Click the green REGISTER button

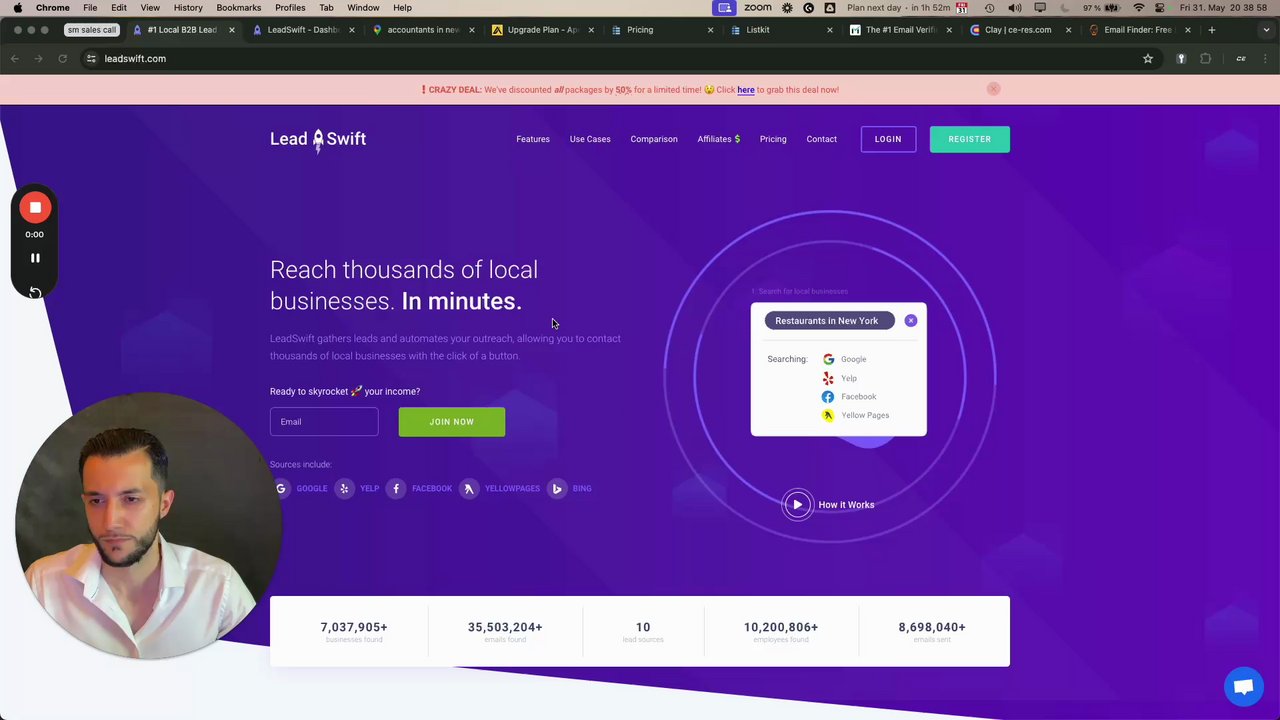pos(970,139)
